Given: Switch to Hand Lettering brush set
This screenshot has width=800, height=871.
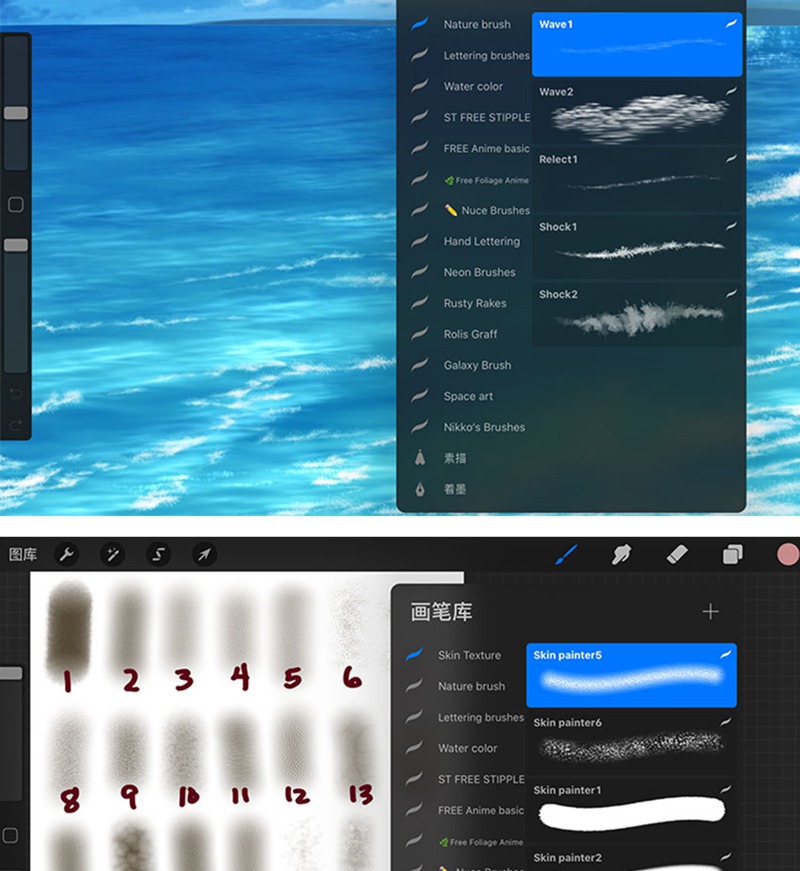Looking at the screenshot, I should pos(481,241).
